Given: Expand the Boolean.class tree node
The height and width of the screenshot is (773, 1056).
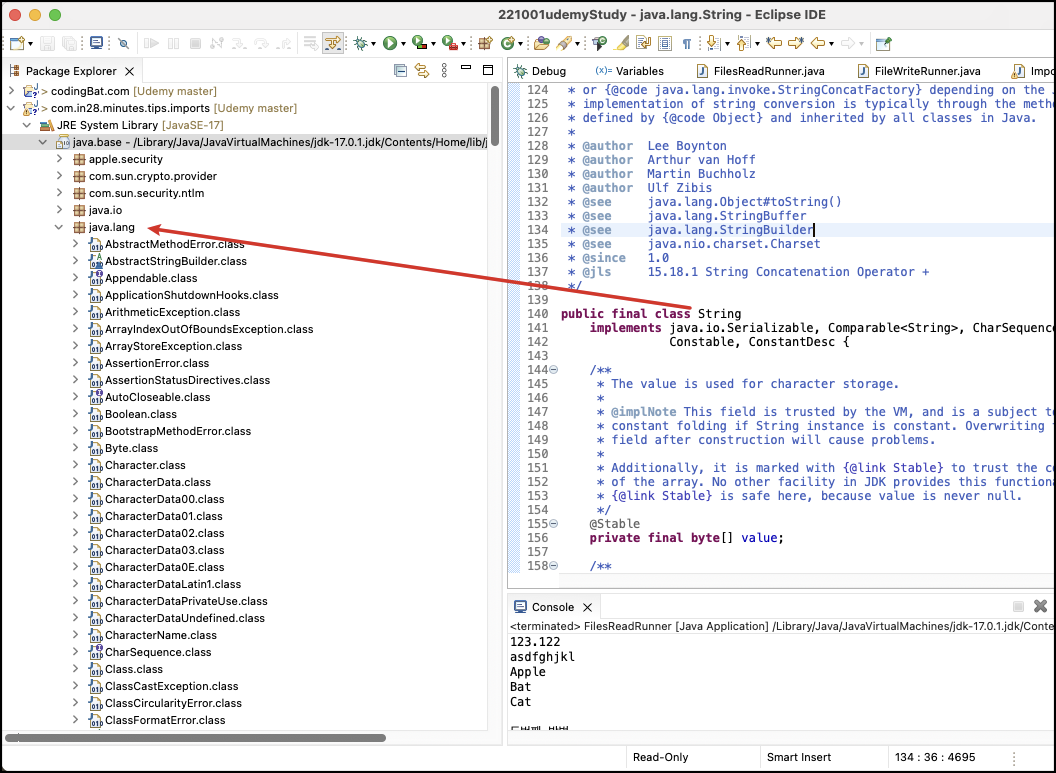Looking at the screenshot, I should pyautogui.click(x=75, y=413).
